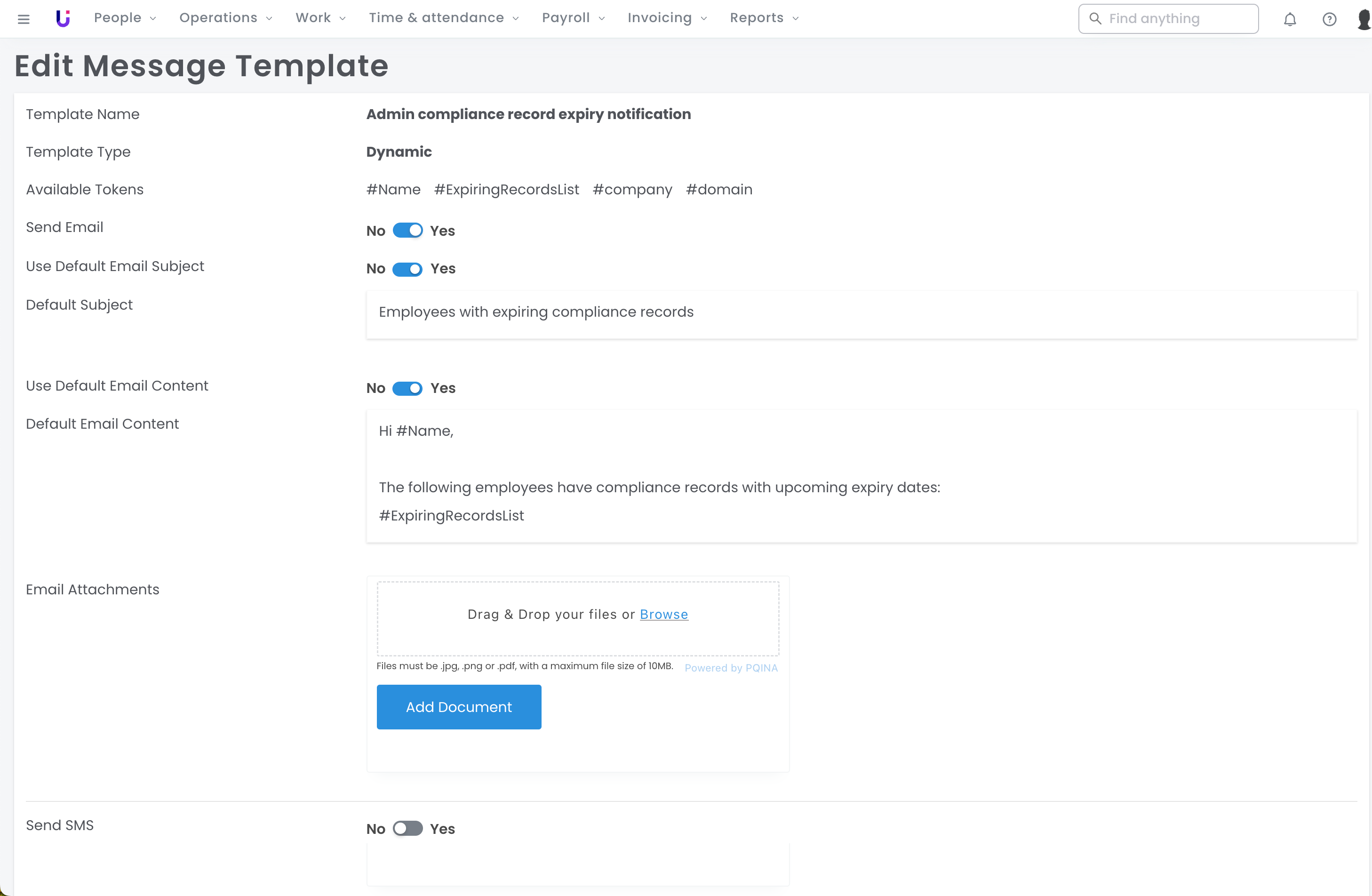This screenshot has height=896, width=1372.
Task: Click the Powered by PQINA link
Action: (x=731, y=668)
